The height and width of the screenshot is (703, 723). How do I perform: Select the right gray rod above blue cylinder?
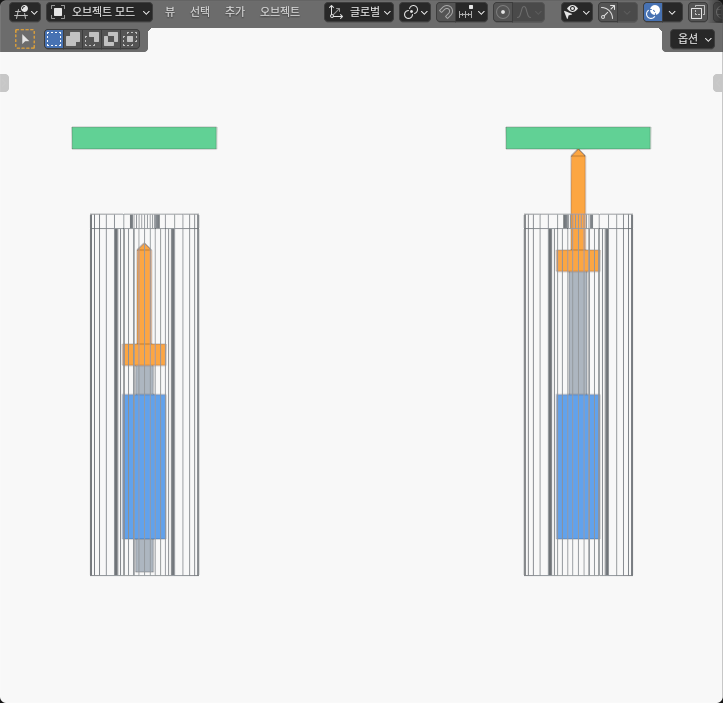(578, 333)
